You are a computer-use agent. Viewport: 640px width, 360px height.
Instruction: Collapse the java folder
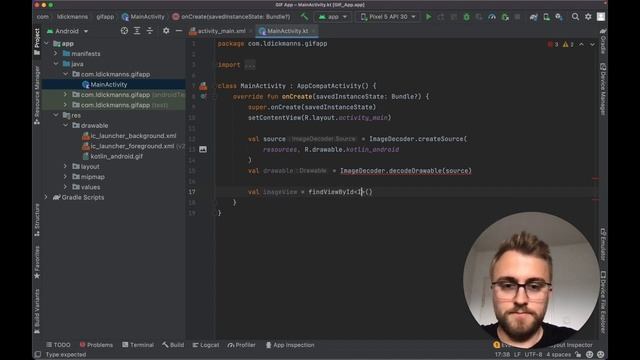56,64
